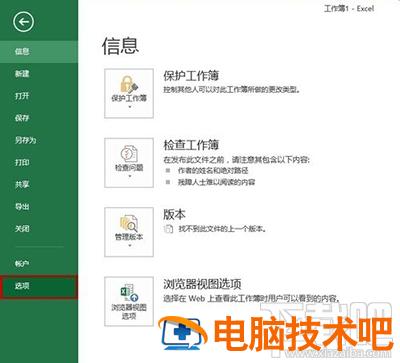Click the back arrow circle icon

(23, 22)
